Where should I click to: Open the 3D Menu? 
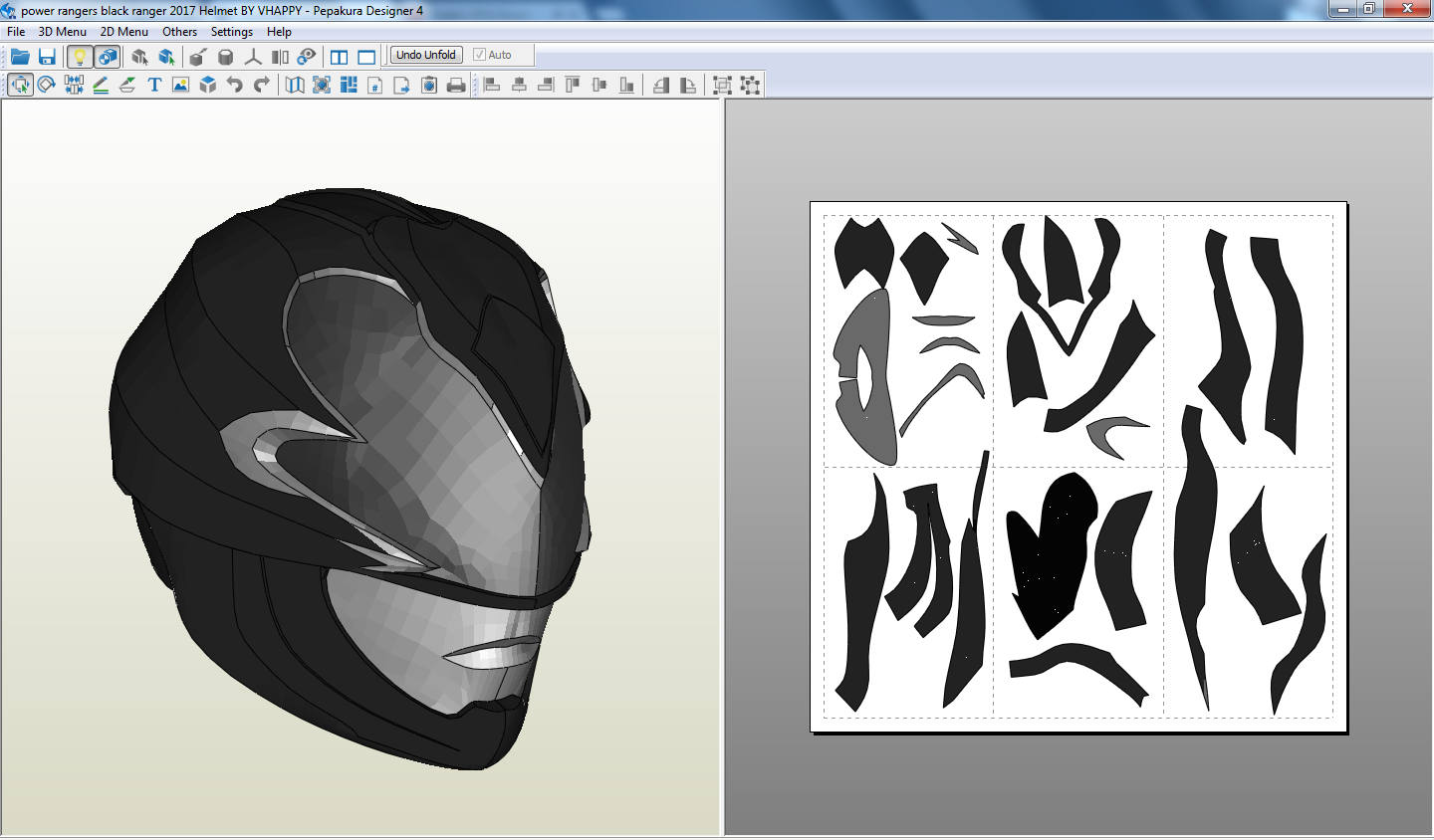point(61,31)
